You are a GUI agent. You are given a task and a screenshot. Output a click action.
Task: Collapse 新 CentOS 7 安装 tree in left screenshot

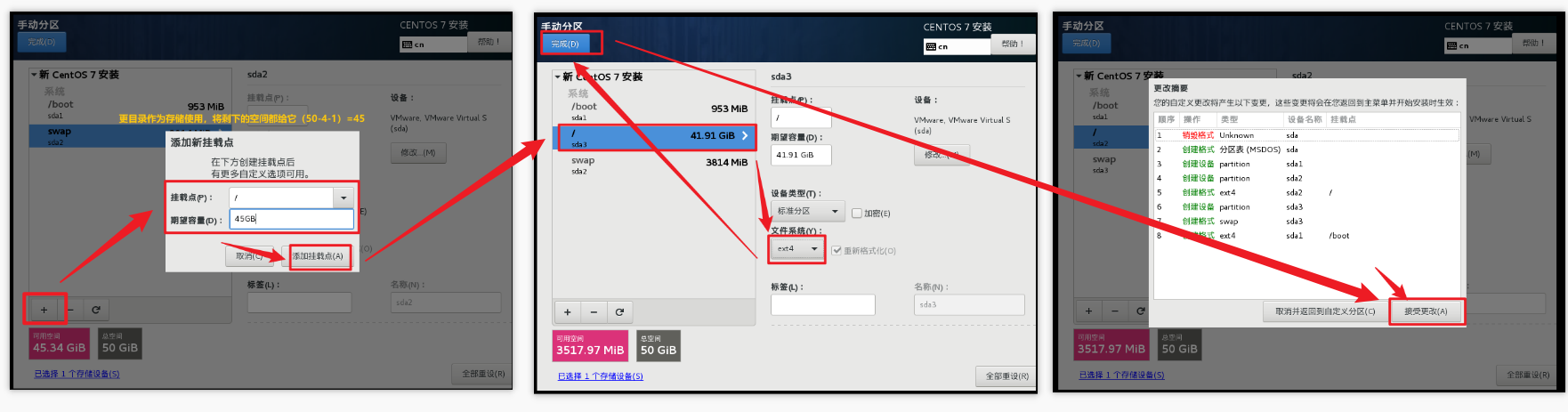click(x=34, y=75)
